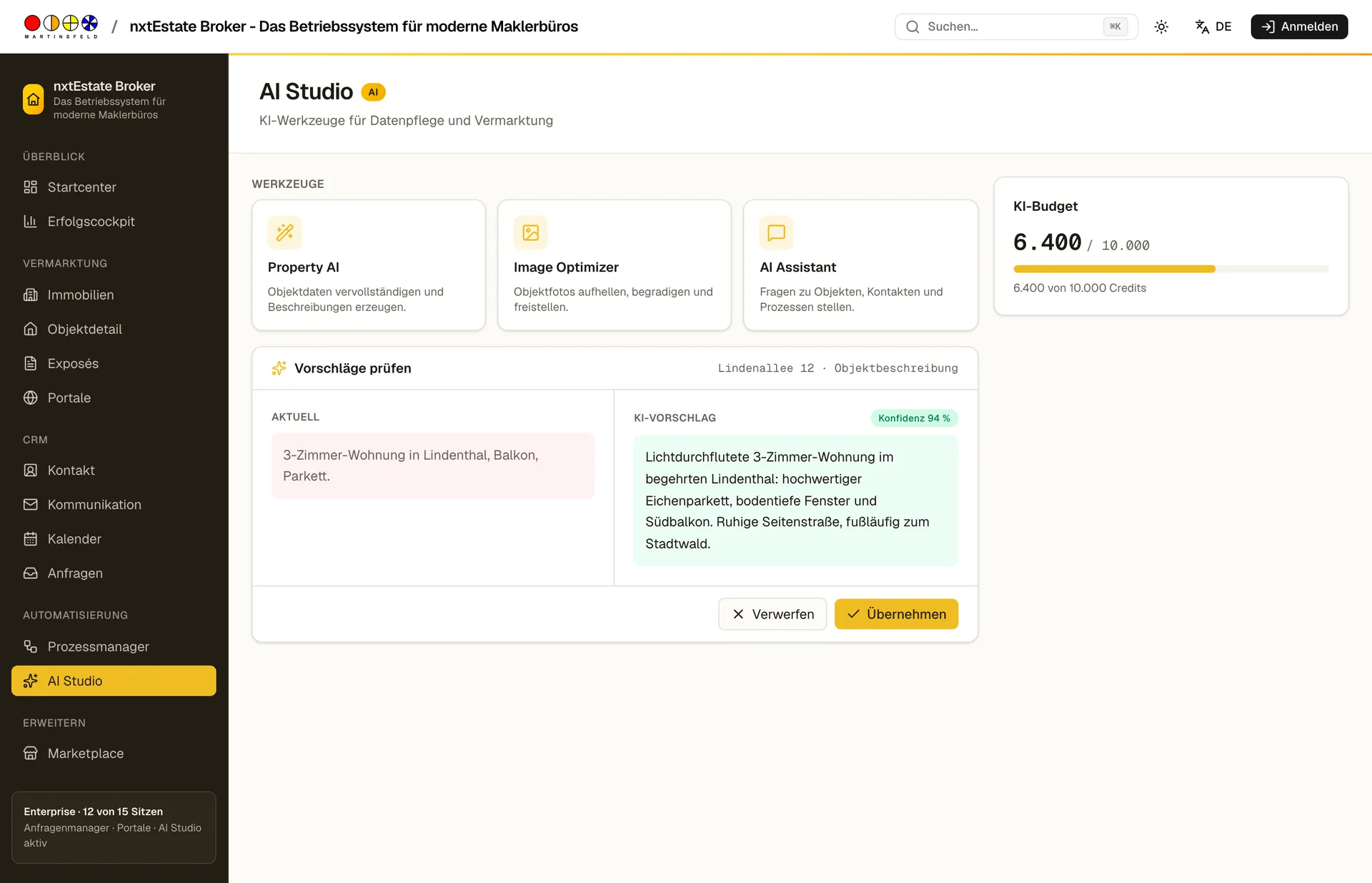The height and width of the screenshot is (883, 1372).
Task: Click the Konfidenz 94 % badge
Action: click(x=914, y=418)
